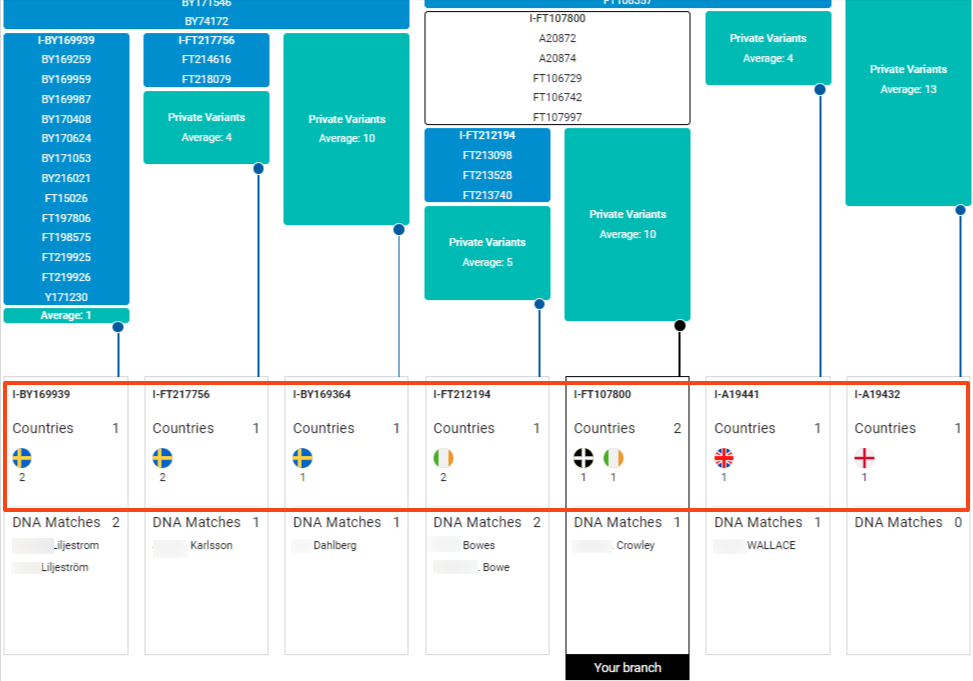Open the I-A19432 branch card title
Viewport: 973px width, 681px height.
(877, 394)
